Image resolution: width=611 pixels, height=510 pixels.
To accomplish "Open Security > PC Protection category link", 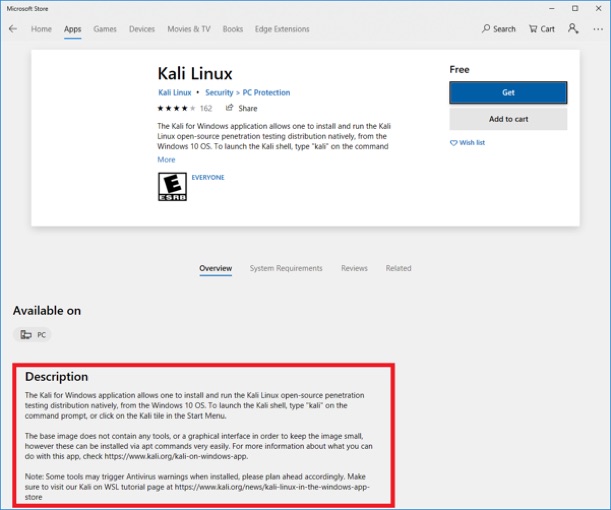I will pyautogui.click(x=248, y=93).
